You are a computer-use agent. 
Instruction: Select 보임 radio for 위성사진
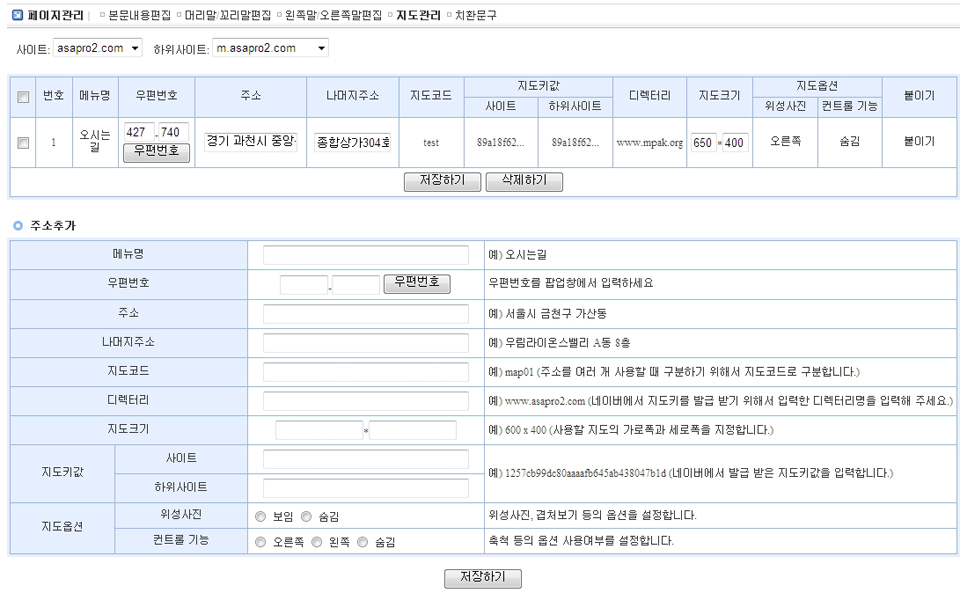coord(260,517)
